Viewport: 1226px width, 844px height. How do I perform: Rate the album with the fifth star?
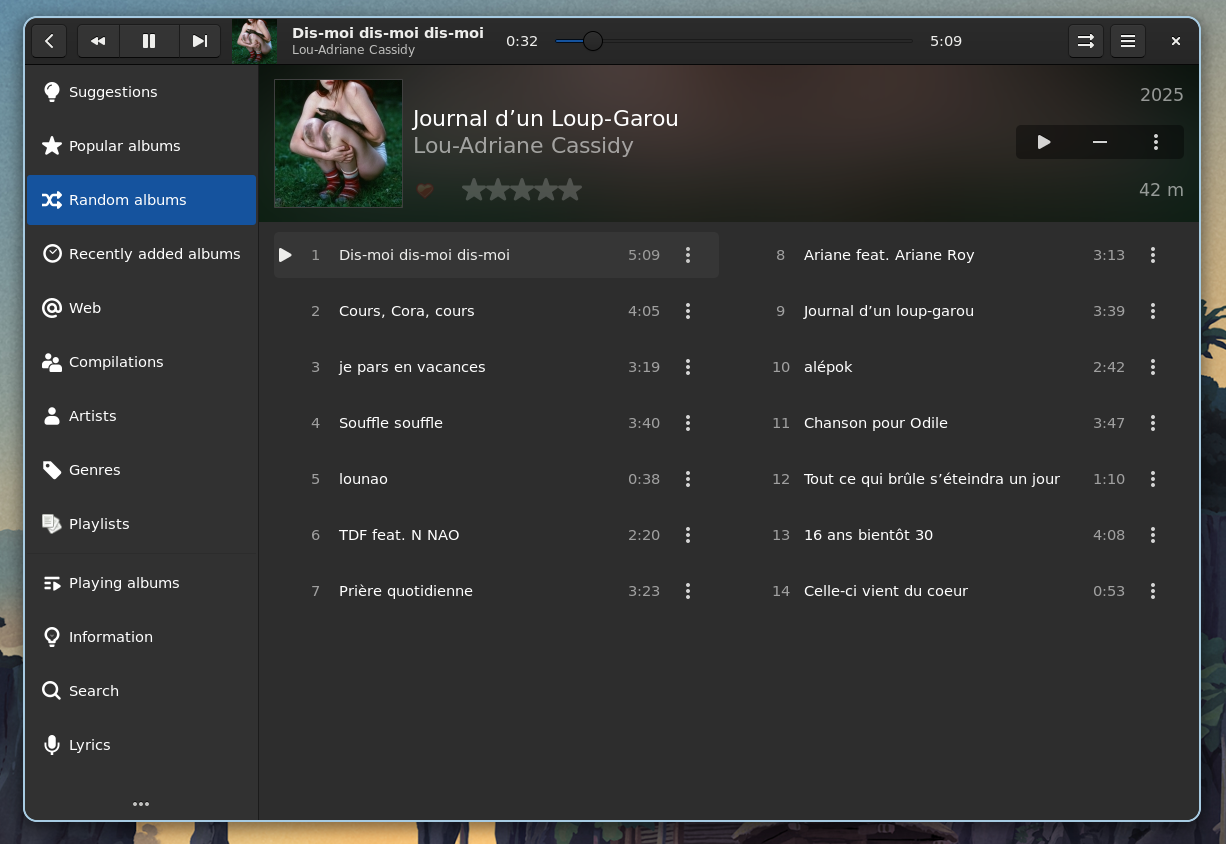(x=570, y=189)
